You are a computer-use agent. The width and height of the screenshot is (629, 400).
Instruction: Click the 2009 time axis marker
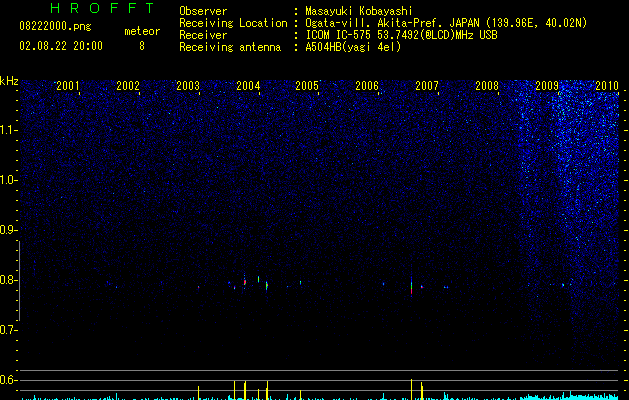(547, 85)
